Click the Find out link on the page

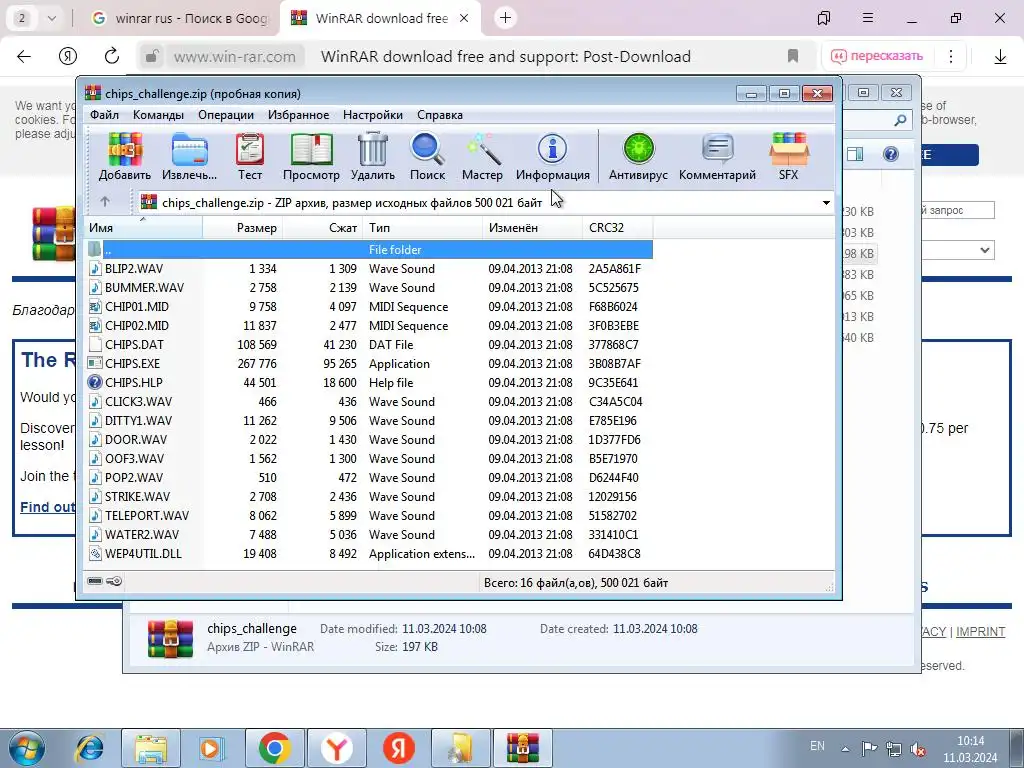tap(48, 507)
